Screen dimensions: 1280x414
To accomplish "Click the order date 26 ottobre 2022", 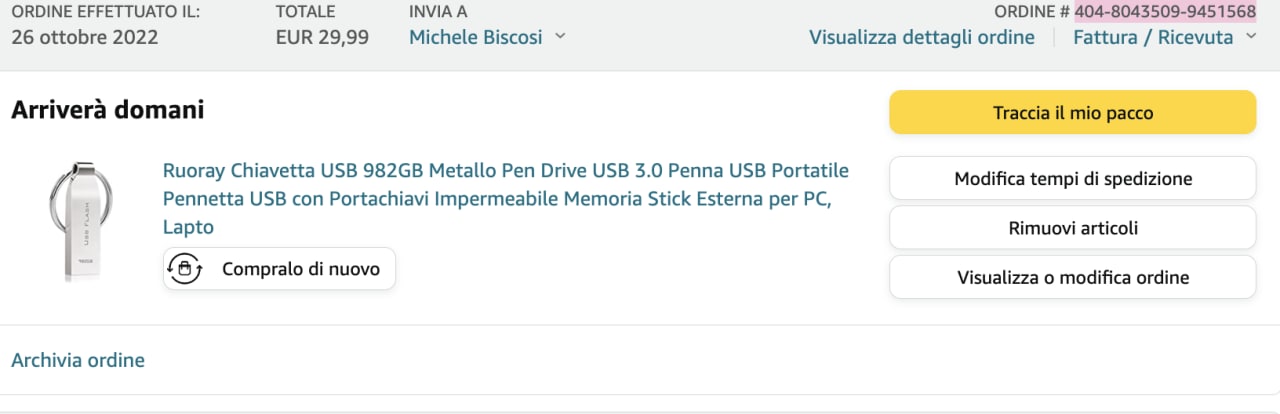I will (85, 38).
